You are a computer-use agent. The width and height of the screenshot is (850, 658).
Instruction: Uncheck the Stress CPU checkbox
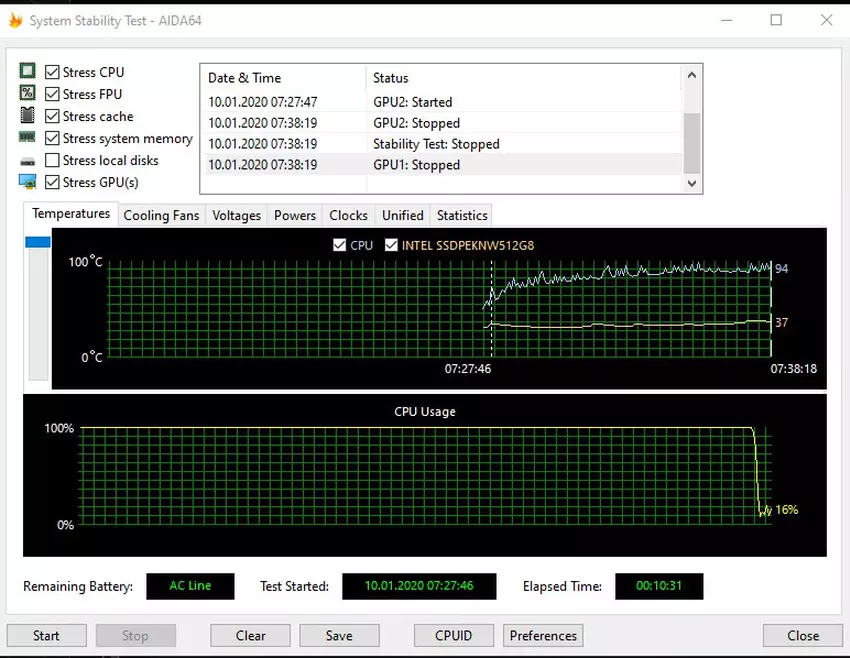(x=52, y=72)
